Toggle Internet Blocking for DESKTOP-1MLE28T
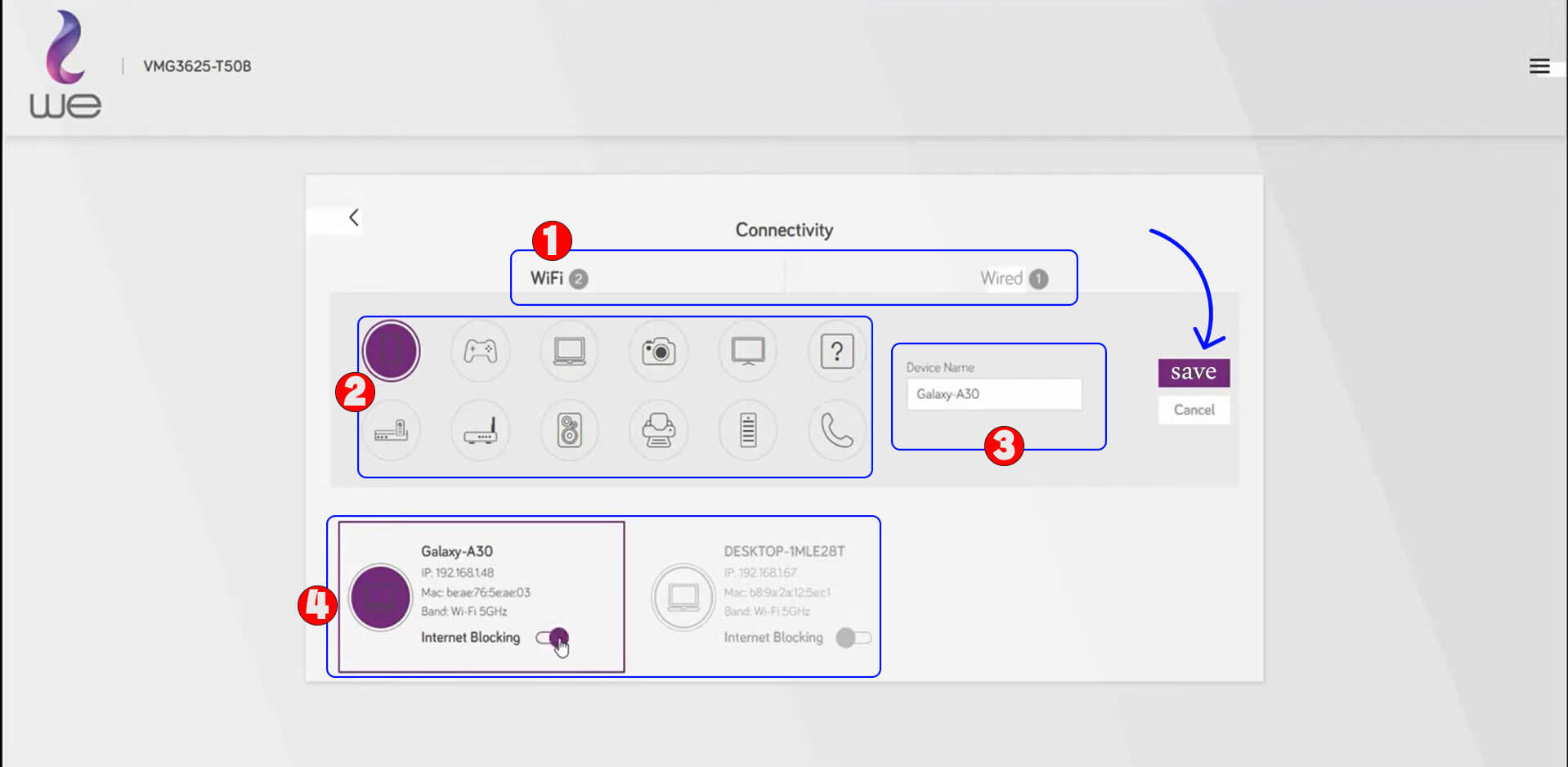 853,638
